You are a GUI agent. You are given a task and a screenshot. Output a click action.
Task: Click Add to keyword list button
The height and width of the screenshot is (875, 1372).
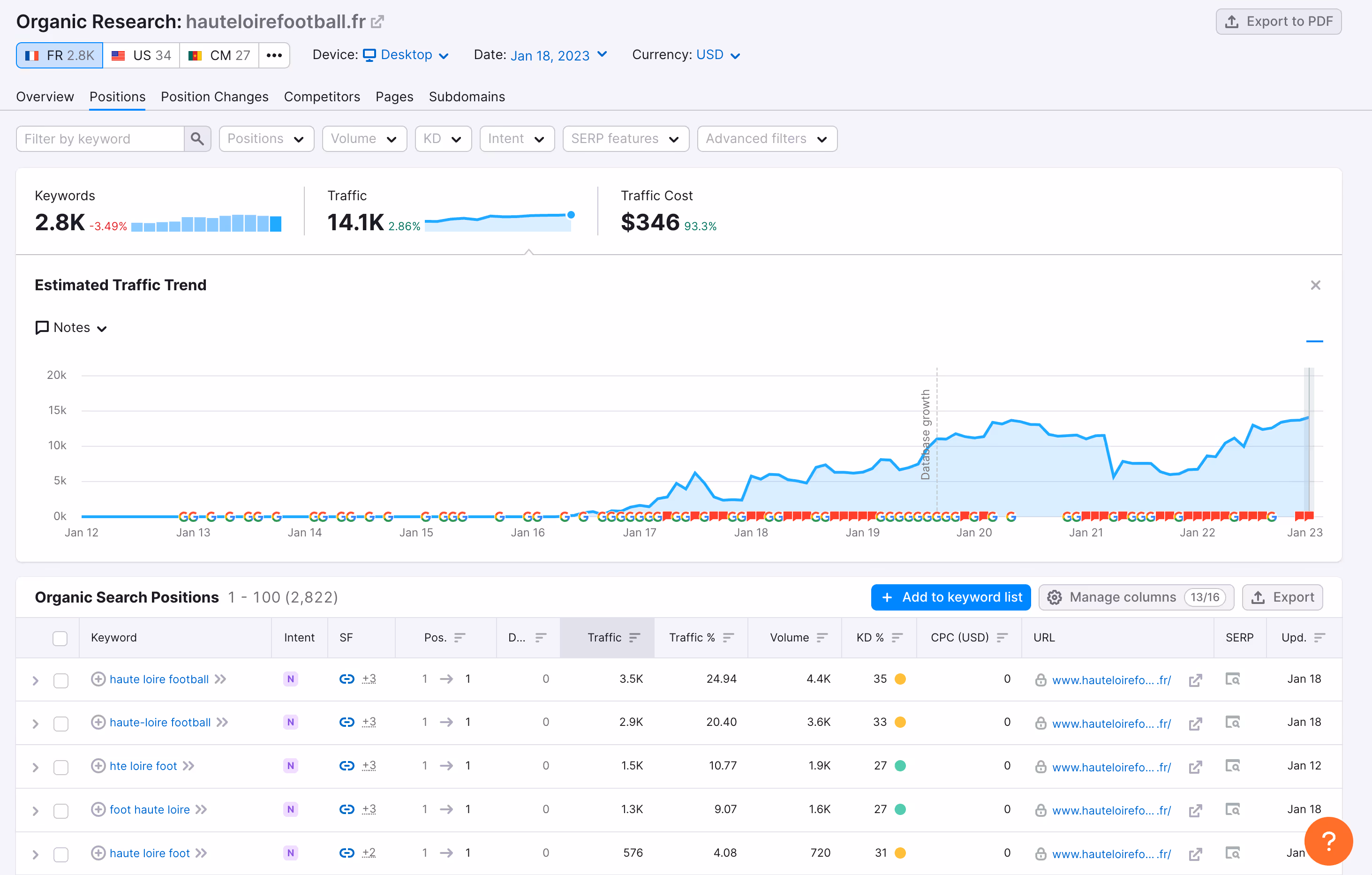[950, 597]
